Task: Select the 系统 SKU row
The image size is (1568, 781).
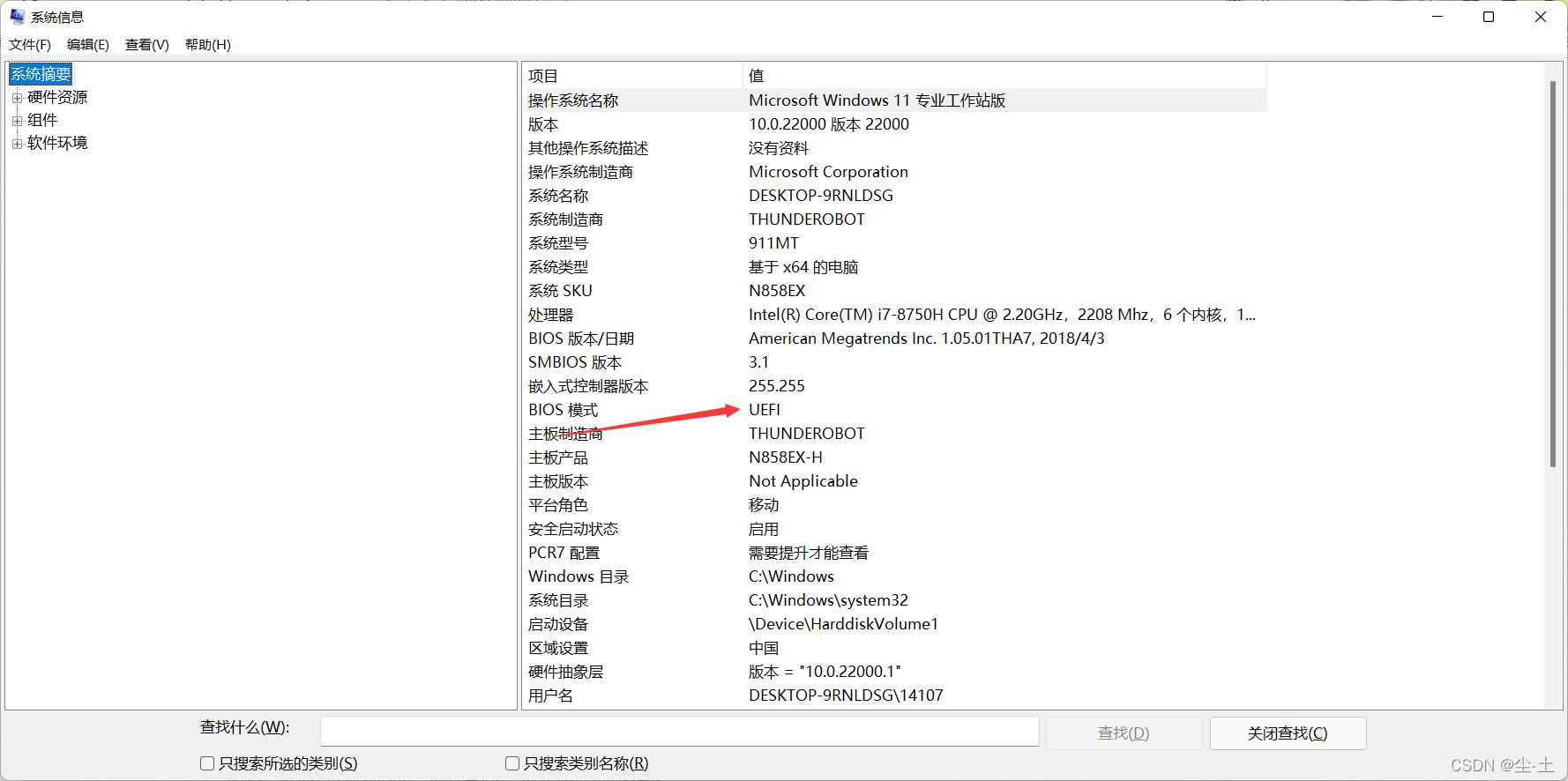Action: [x=895, y=291]
